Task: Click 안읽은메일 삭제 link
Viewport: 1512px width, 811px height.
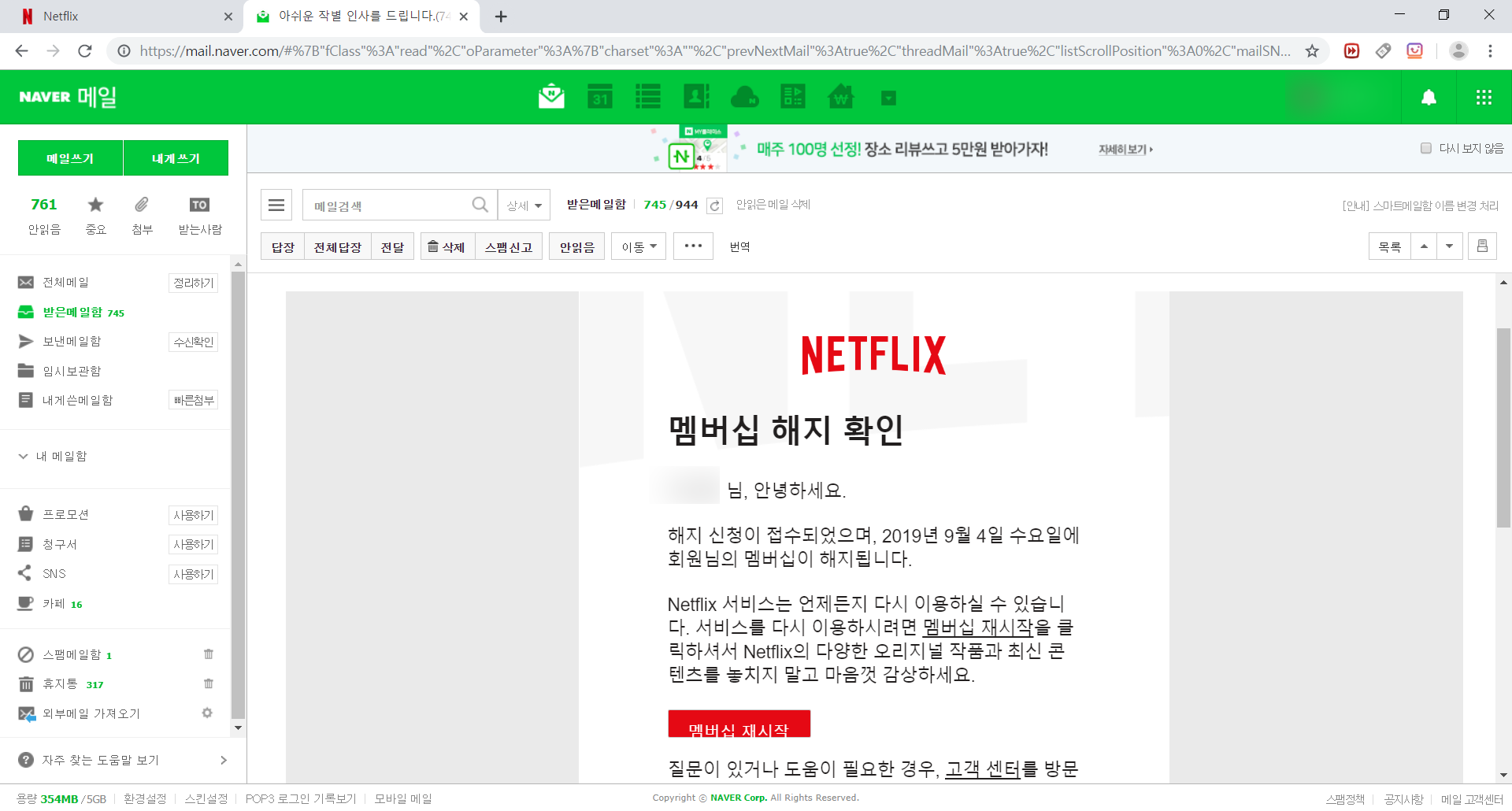Action: click(x=773, y=205)
